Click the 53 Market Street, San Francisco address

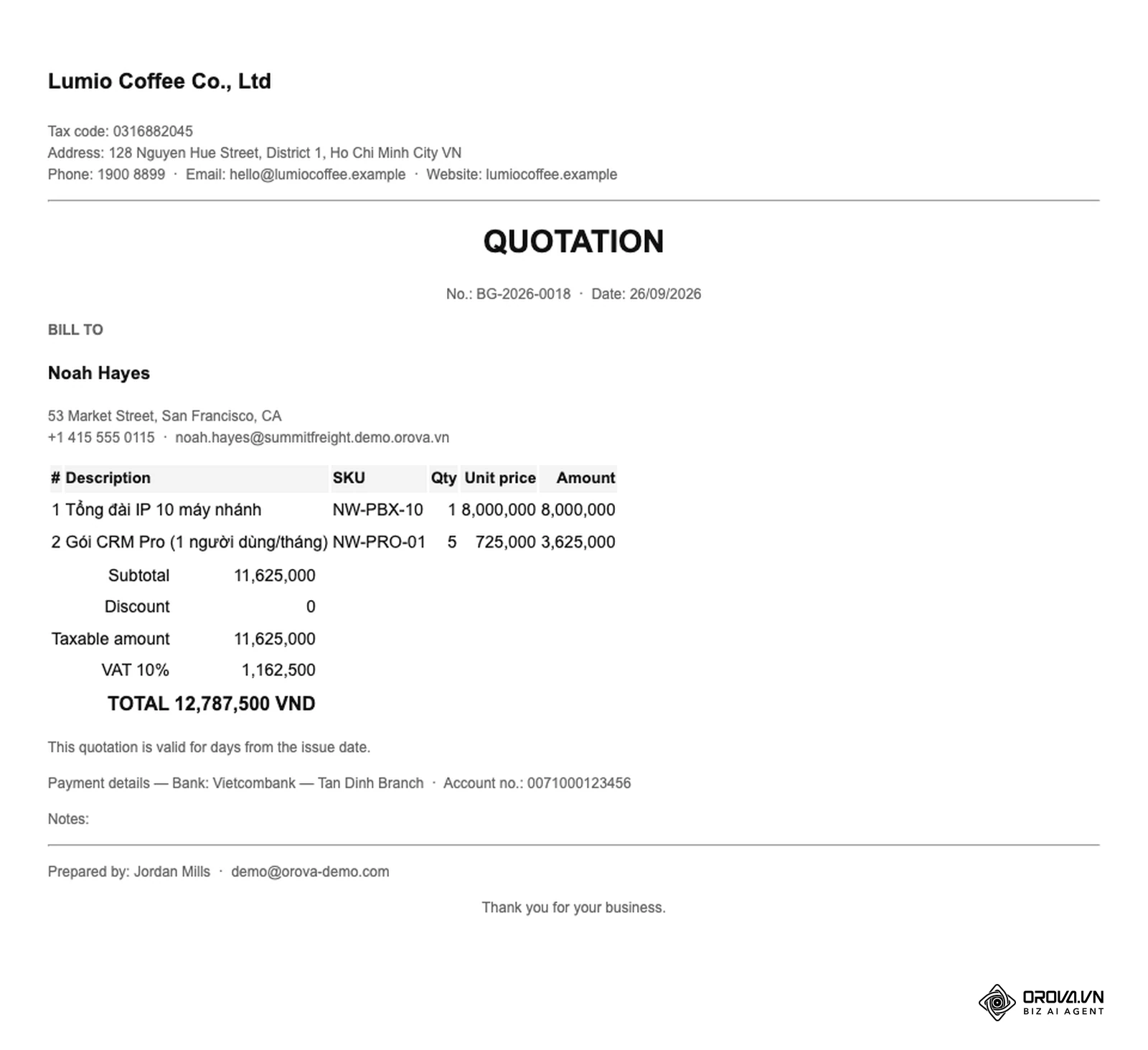click(x=165, y=416)
